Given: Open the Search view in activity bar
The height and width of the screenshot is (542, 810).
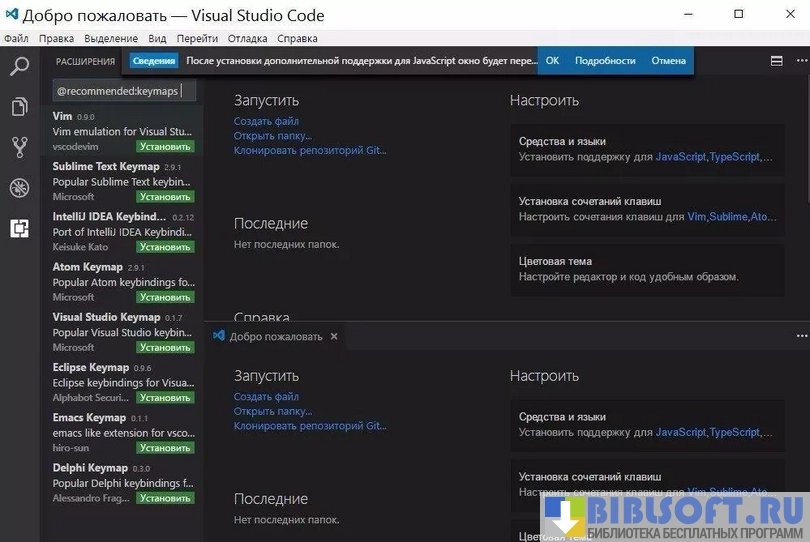Looking at the screenshot, I should (x=19, y=67).
